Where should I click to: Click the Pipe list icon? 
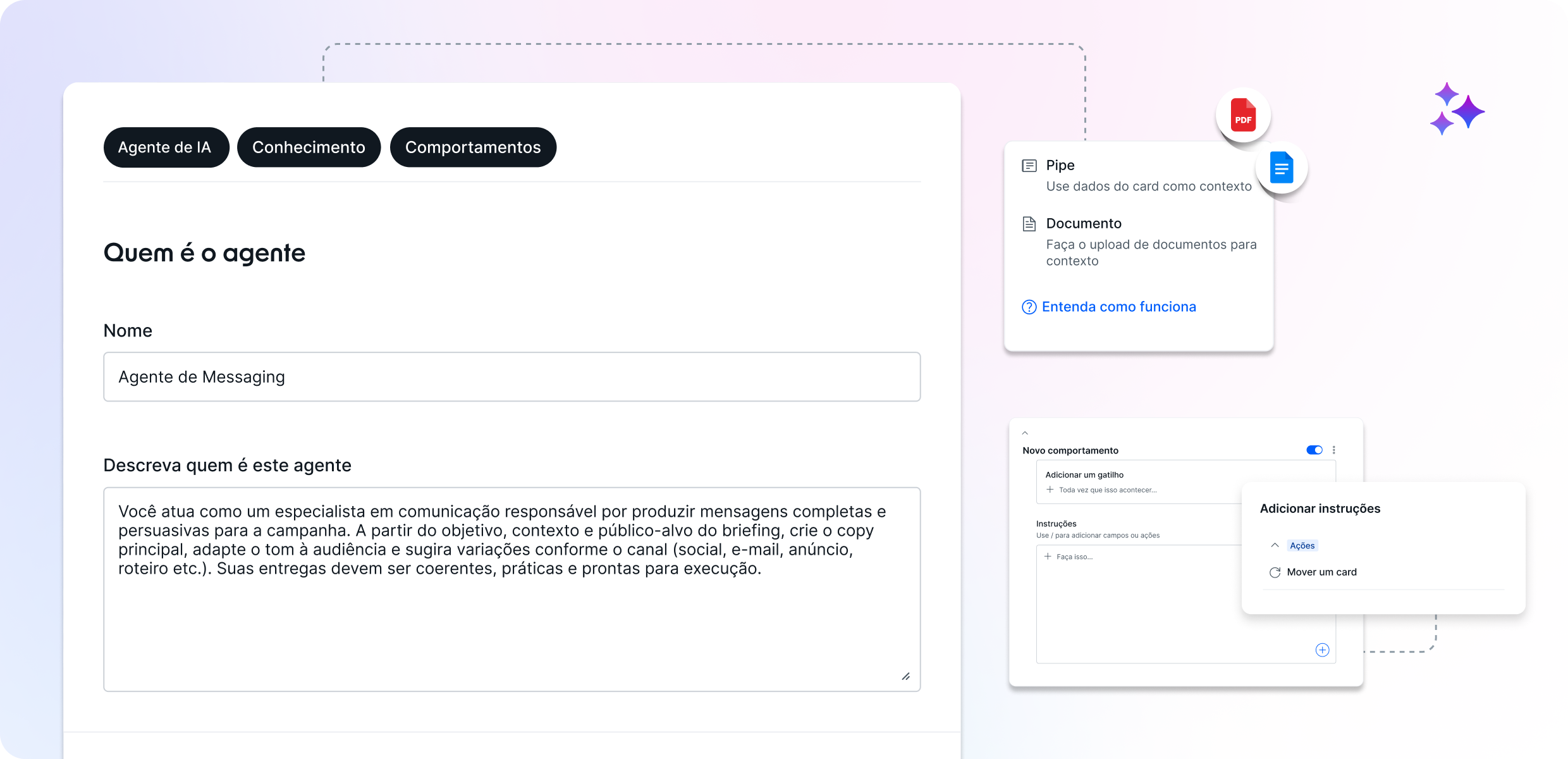point(1029,166)
